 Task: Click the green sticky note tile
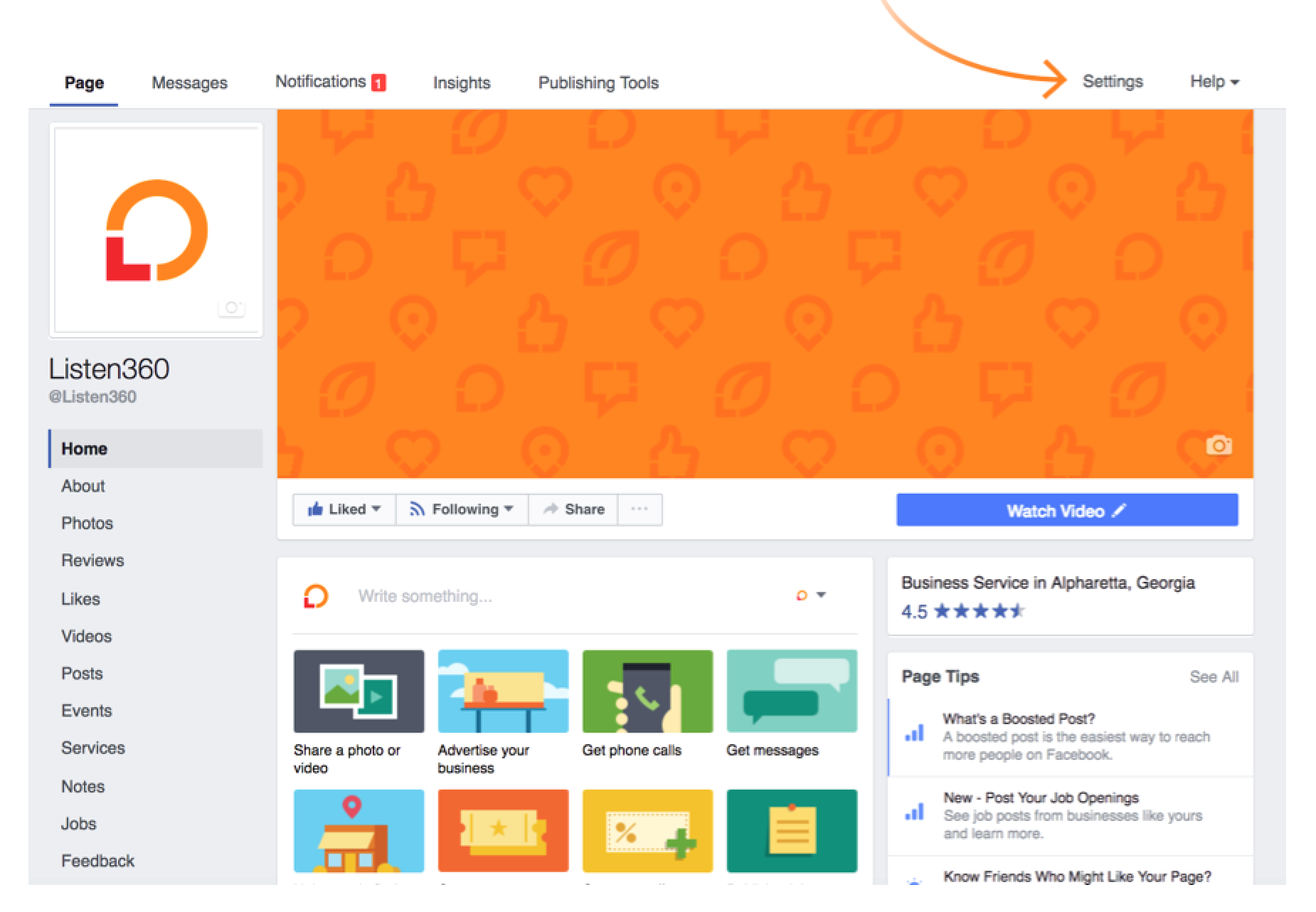(792, 830)
